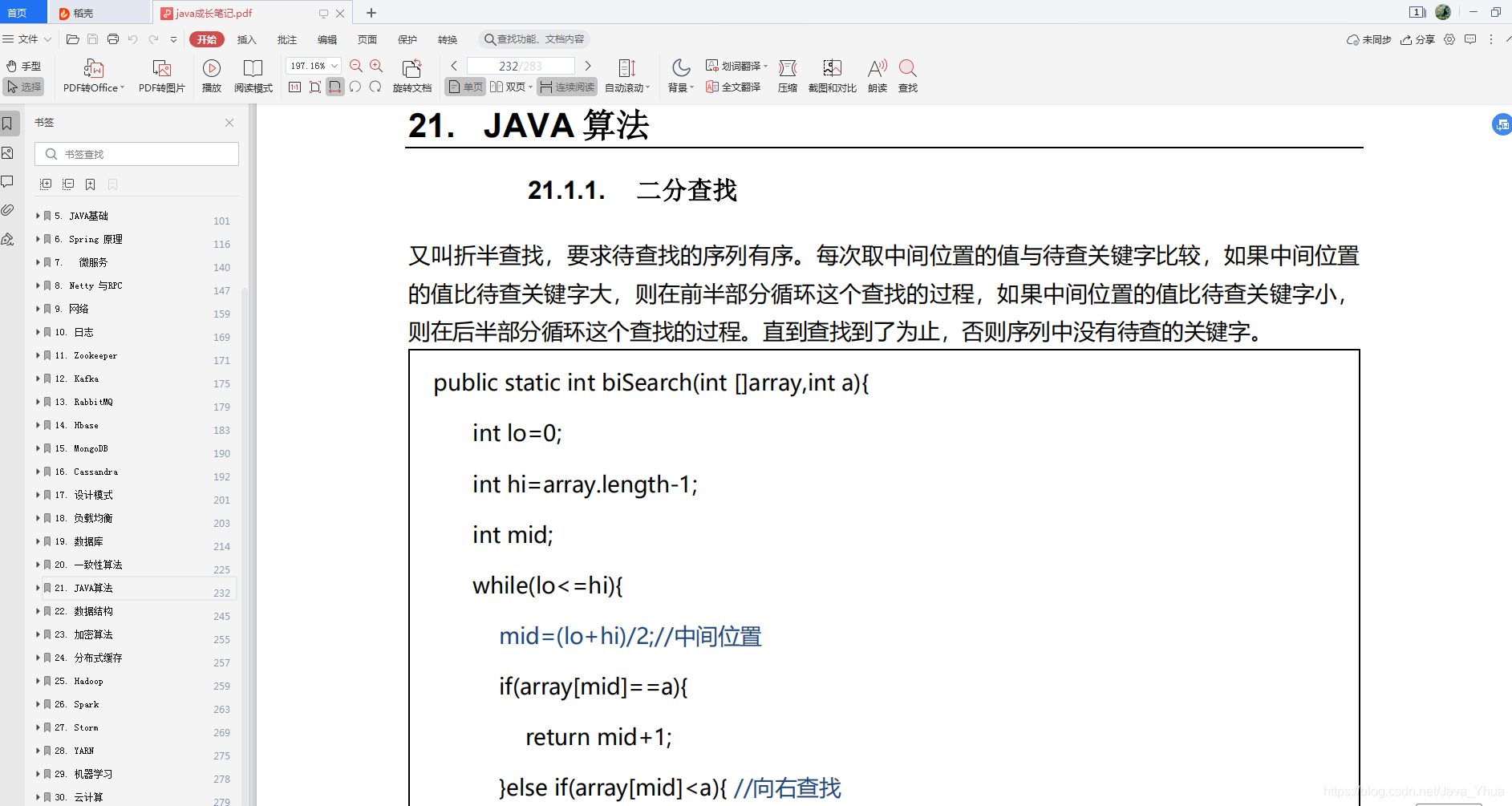Screen dimensions: 1512x806
Task: Open the signature panel in the sidebar
Action: [8, 239]
